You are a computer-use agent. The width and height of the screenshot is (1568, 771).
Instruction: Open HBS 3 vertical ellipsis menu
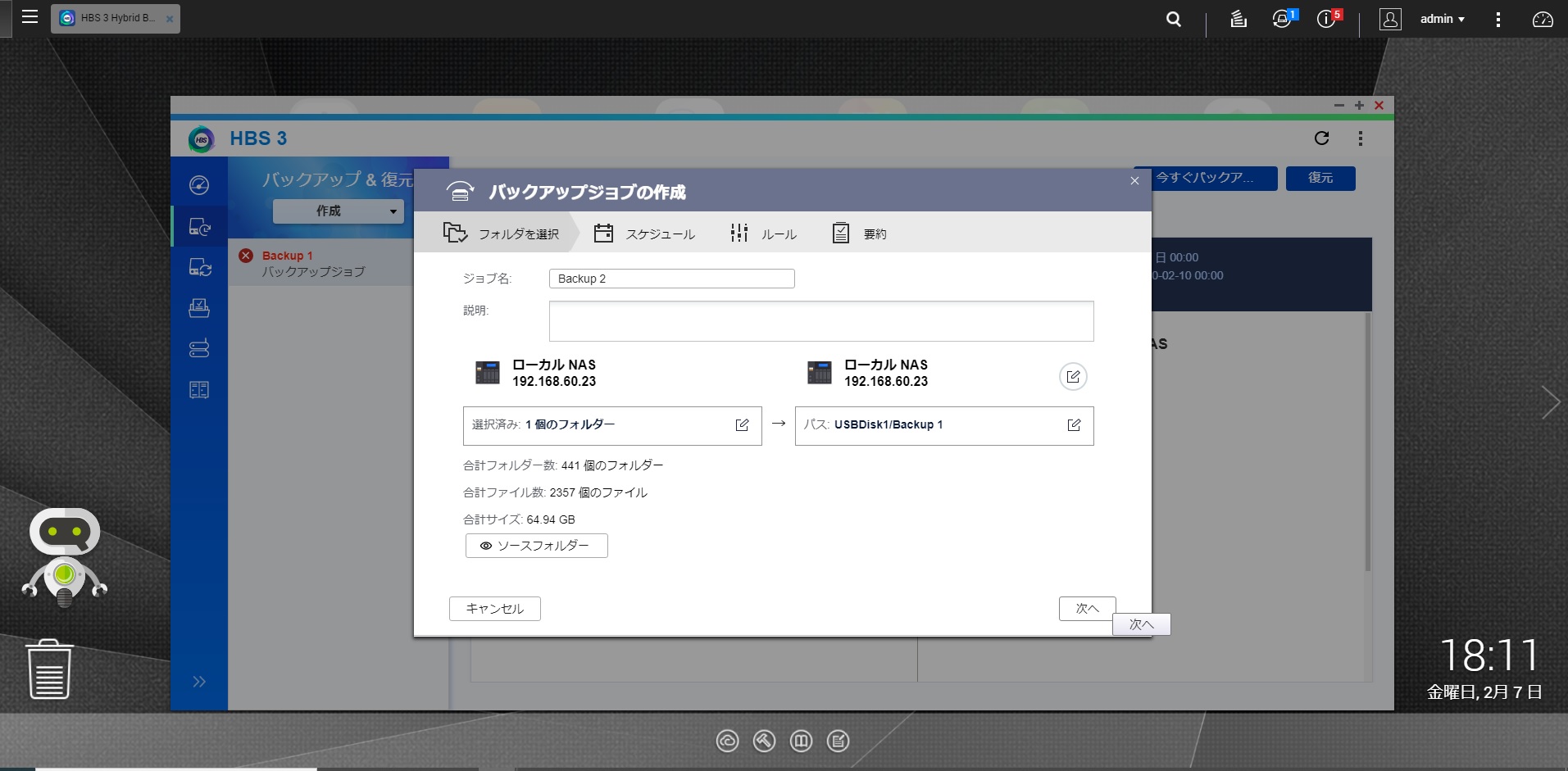point(1361,138)
